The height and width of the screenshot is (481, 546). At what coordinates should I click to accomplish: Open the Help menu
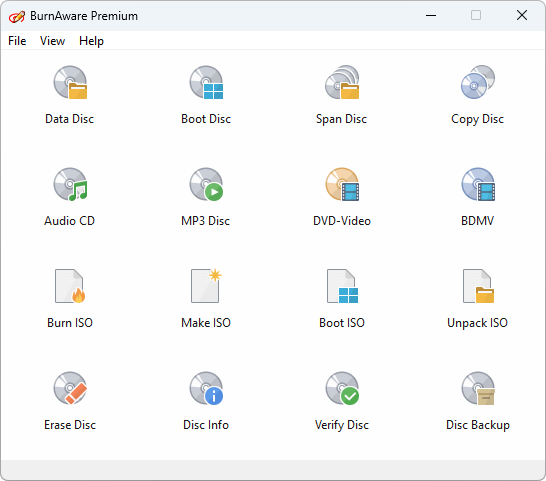tap(91, 41)
